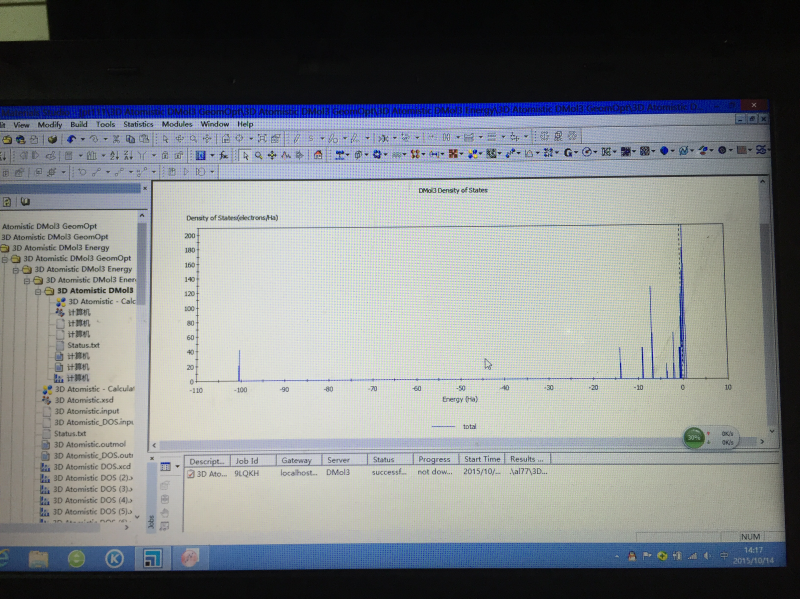
Task: Click the Gateway column header
Action: click(298, 460)
